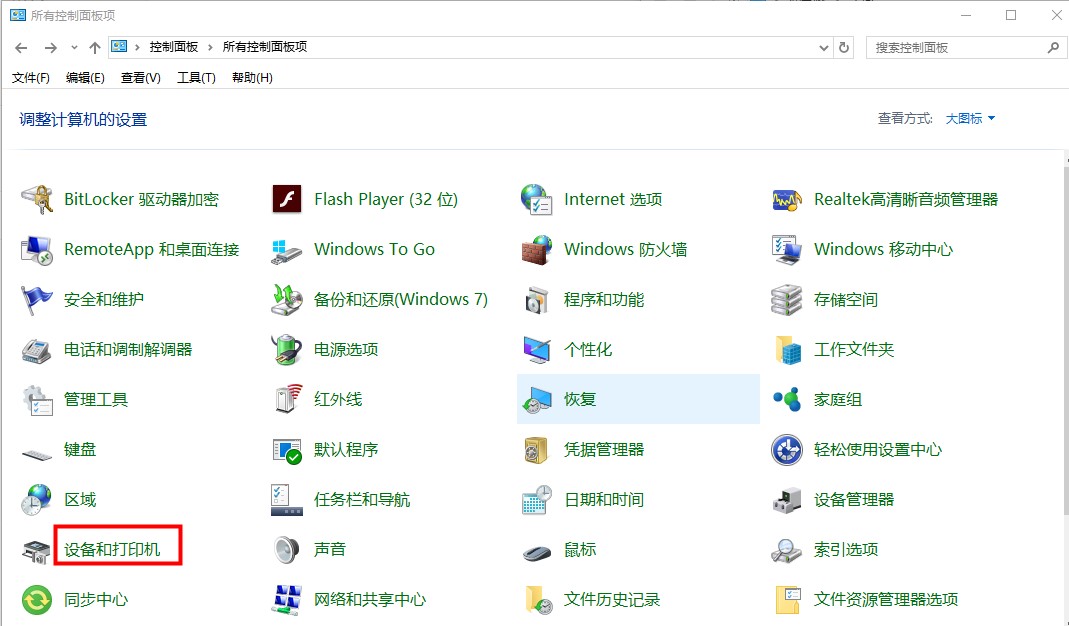Open 键盘 keyboard icon
The image size is (1069, 626).
click(x=37, y=453)
